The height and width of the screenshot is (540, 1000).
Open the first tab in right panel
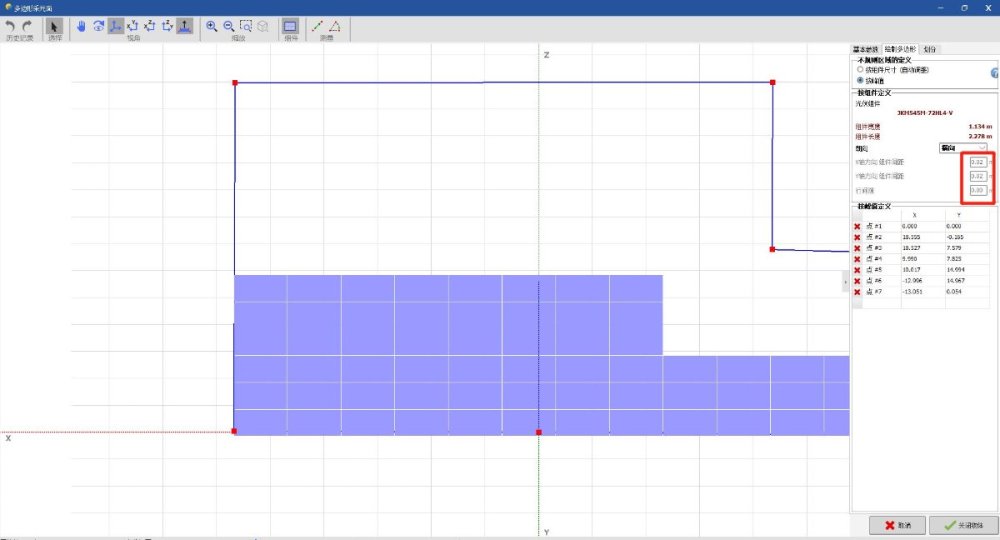pyautogui.click(x=865, y=49)
